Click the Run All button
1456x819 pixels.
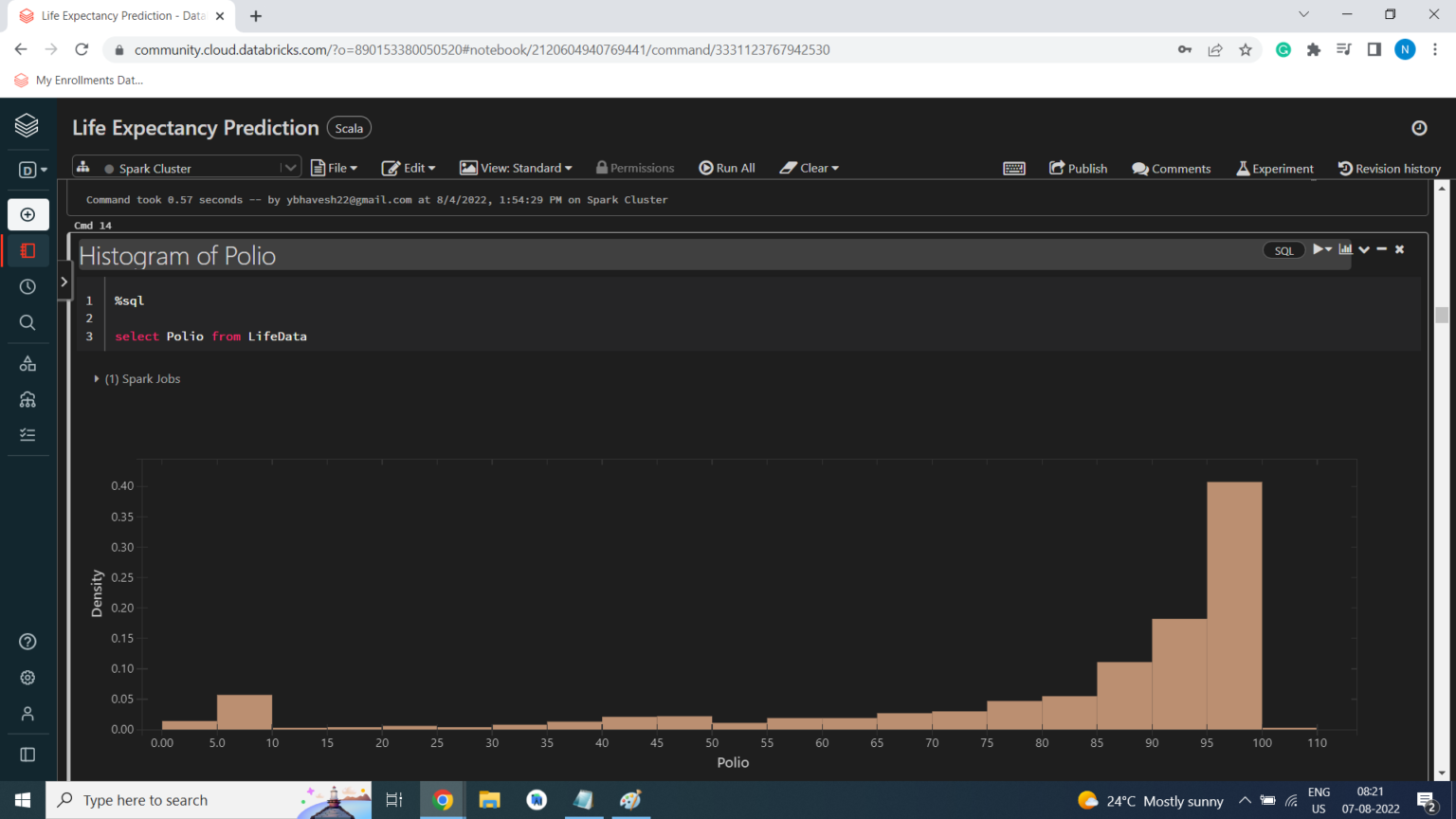click(727, 168)
